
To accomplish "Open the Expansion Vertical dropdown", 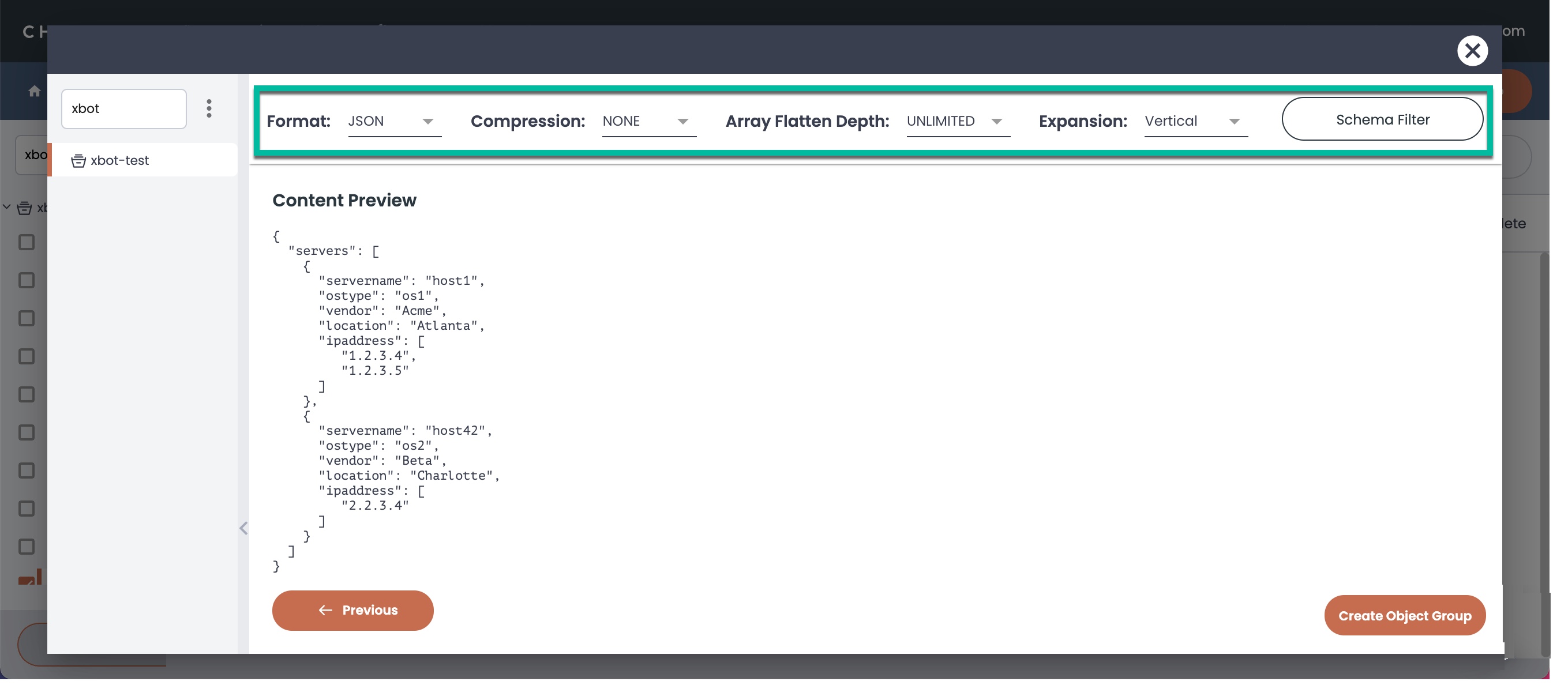I will point(1195,121).
